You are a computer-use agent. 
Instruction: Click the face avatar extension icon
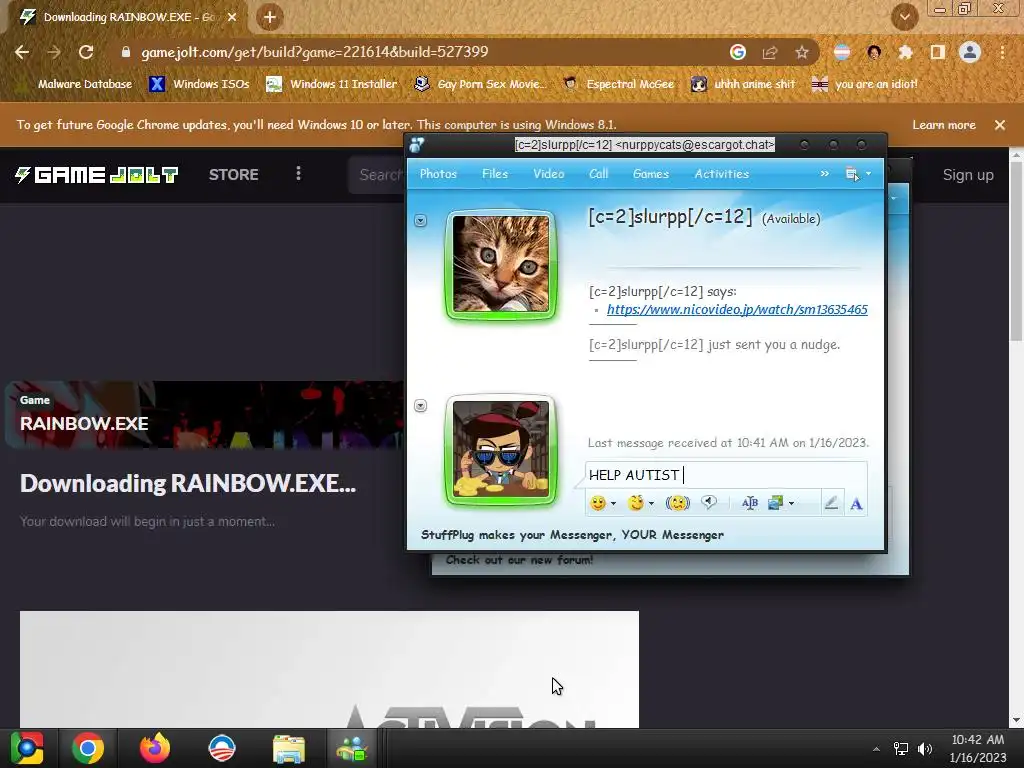pos(874,52)
